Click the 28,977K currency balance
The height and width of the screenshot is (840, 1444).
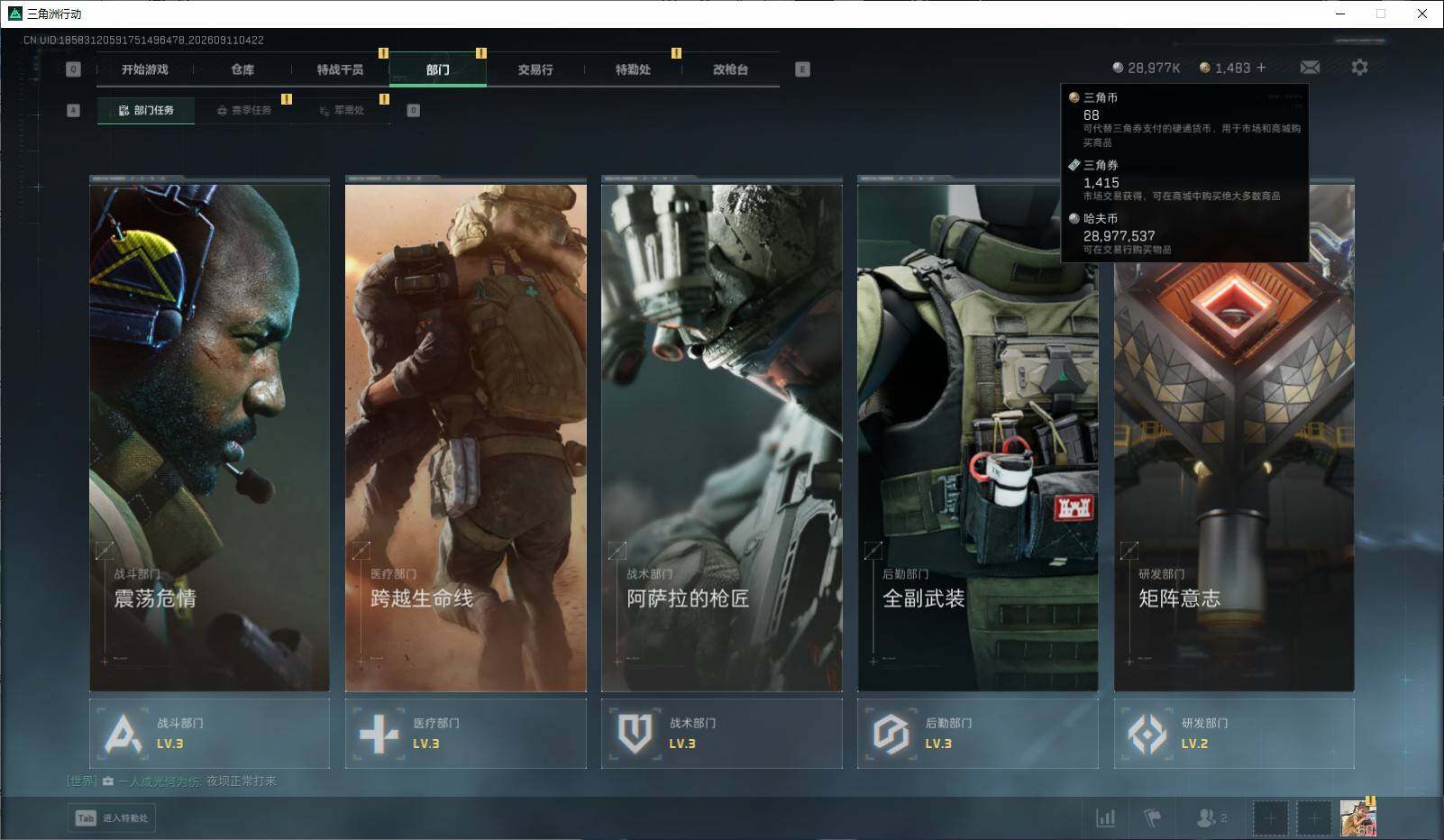1154,68
